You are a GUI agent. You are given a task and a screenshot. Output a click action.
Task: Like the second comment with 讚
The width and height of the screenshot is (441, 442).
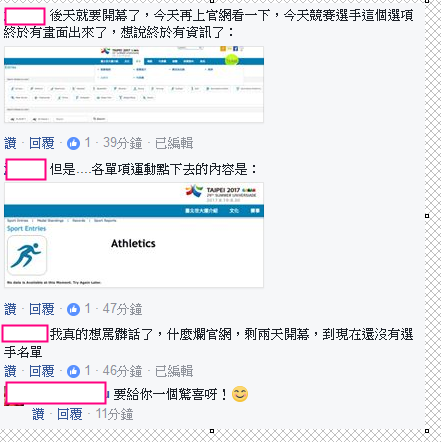(x=10, y=309)
